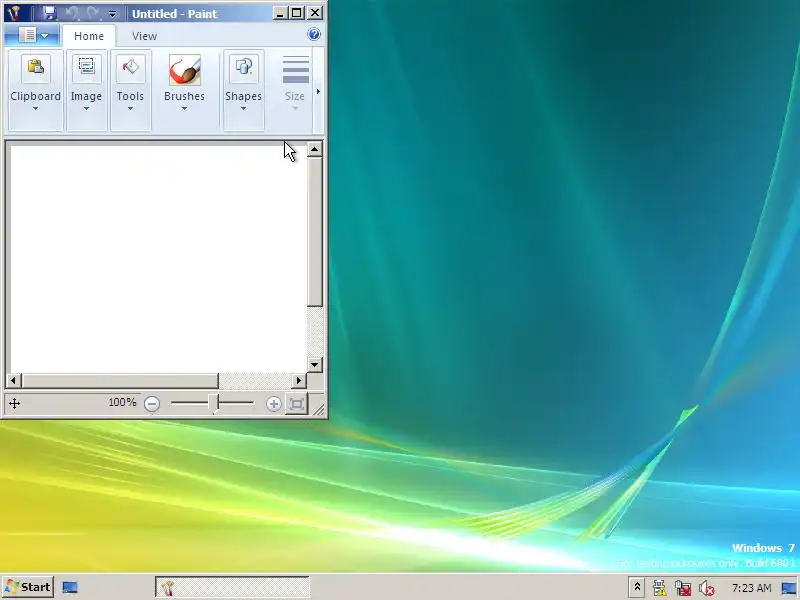This screenshot has width=800, height=600.
Task: Click the vertical scrollbar up arrow
Action: [314, 149]
